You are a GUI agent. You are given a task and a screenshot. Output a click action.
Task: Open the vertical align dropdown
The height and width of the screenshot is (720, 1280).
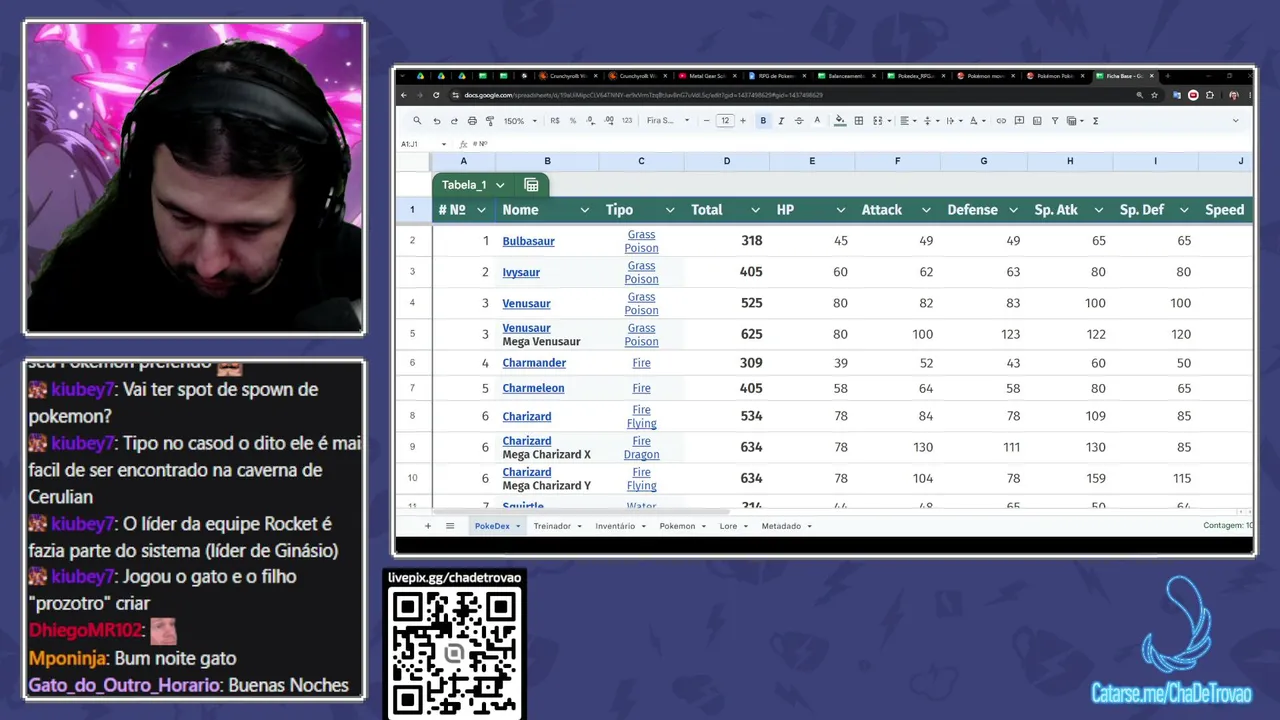click(x=931, y=121)
